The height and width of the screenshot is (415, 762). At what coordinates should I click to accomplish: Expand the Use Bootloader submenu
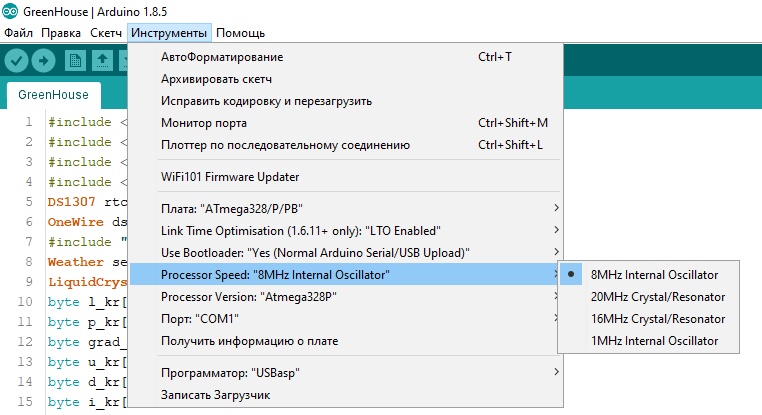[346, 253]
